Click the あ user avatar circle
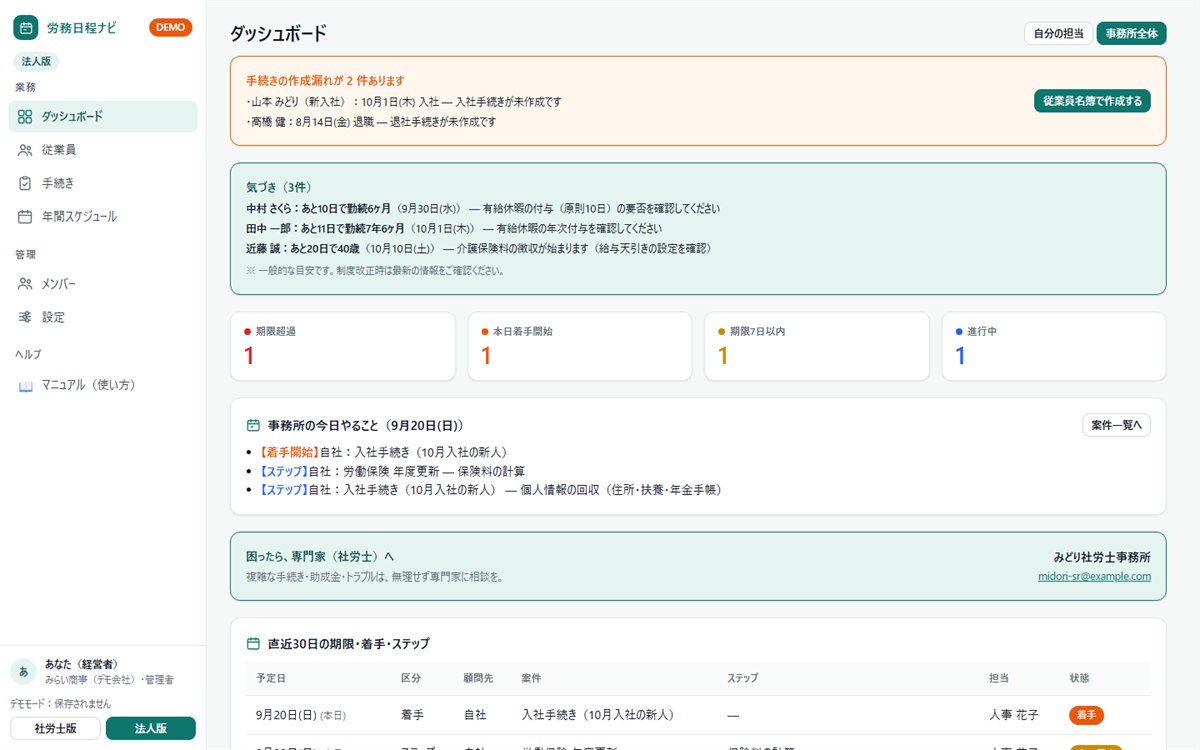 (x=23, y=671)
